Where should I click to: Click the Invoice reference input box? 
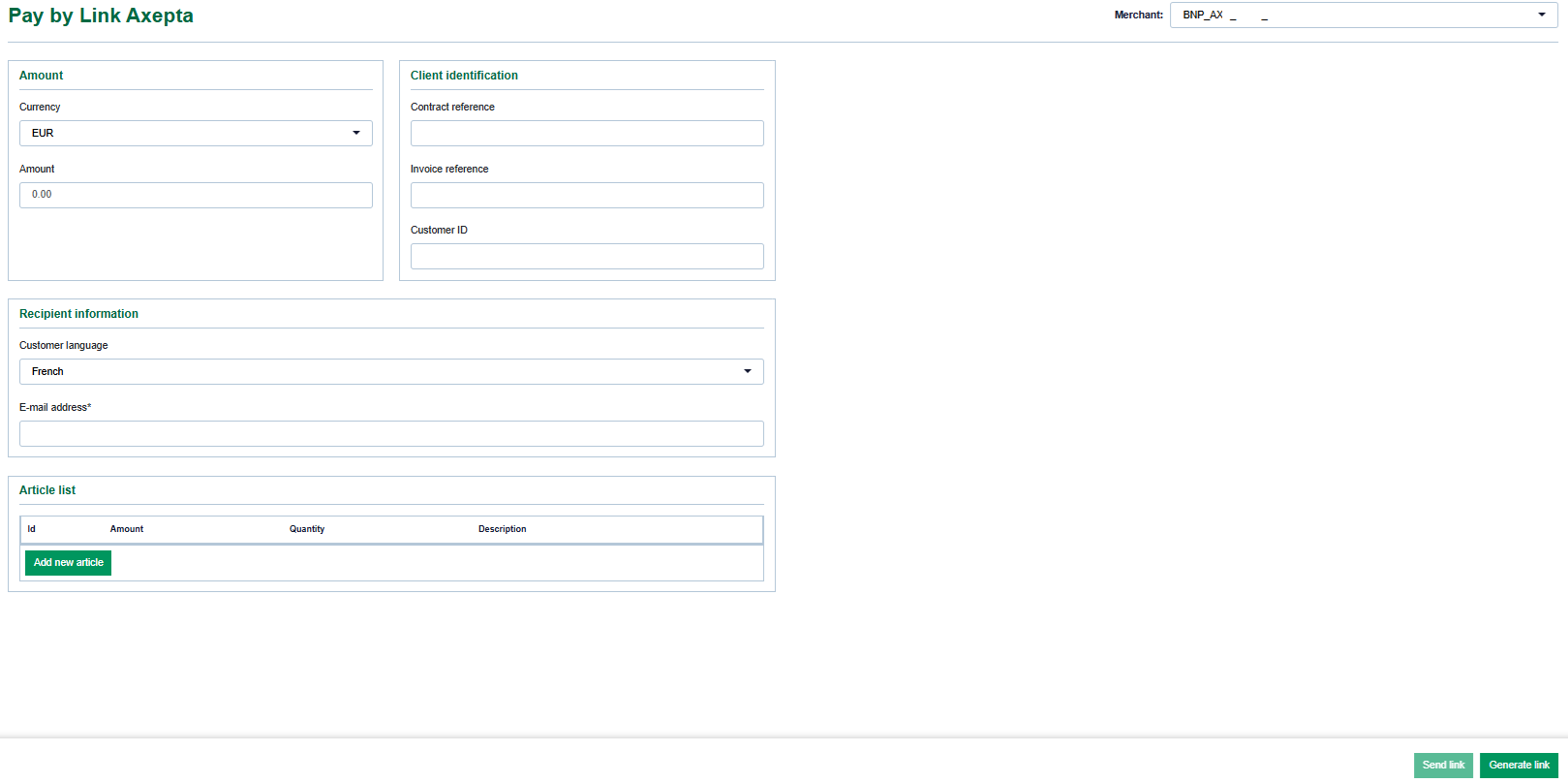click(587, 195)
